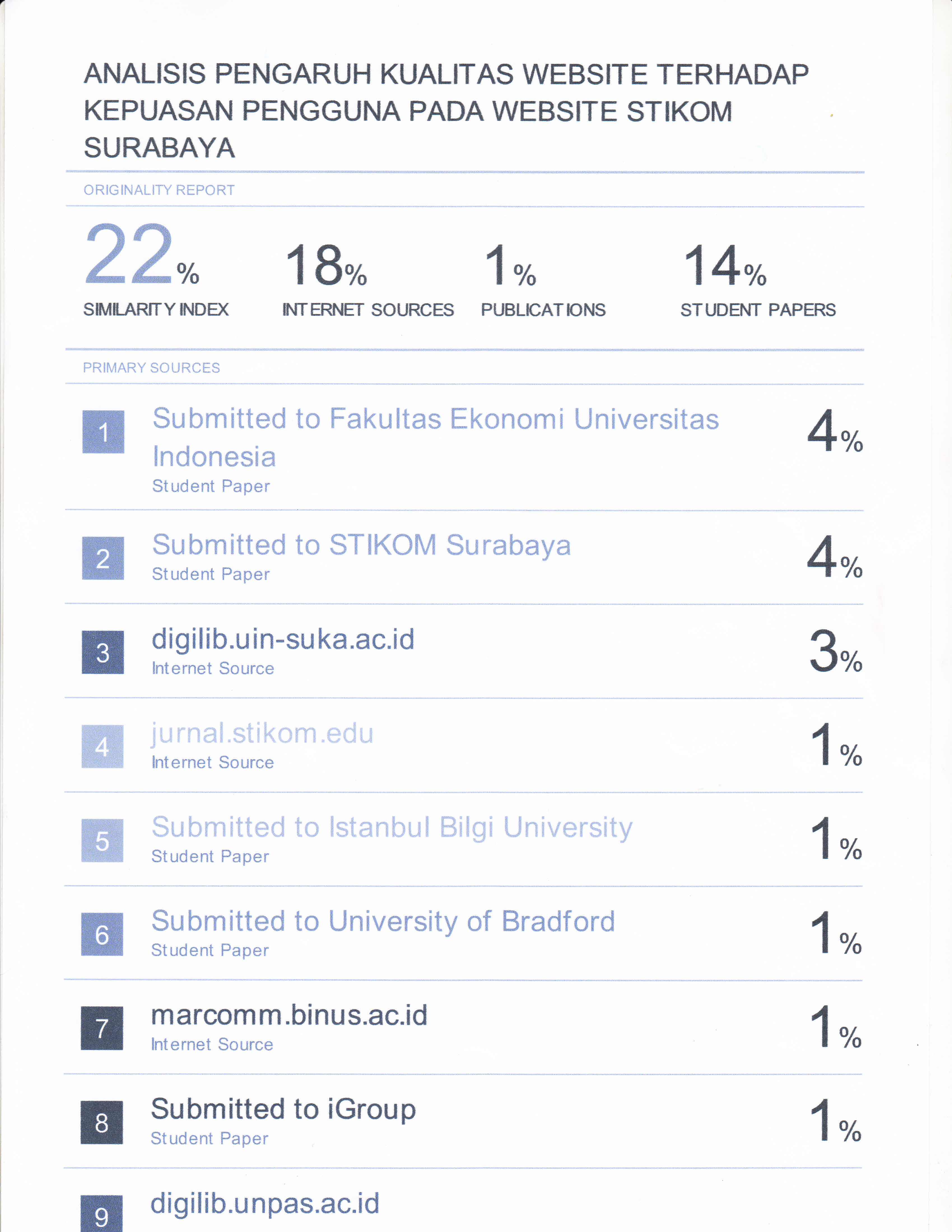The image size is (952, 1232).
Task: Follow the jurnal.stikom.edu link
Action: (x=262, y=733)
